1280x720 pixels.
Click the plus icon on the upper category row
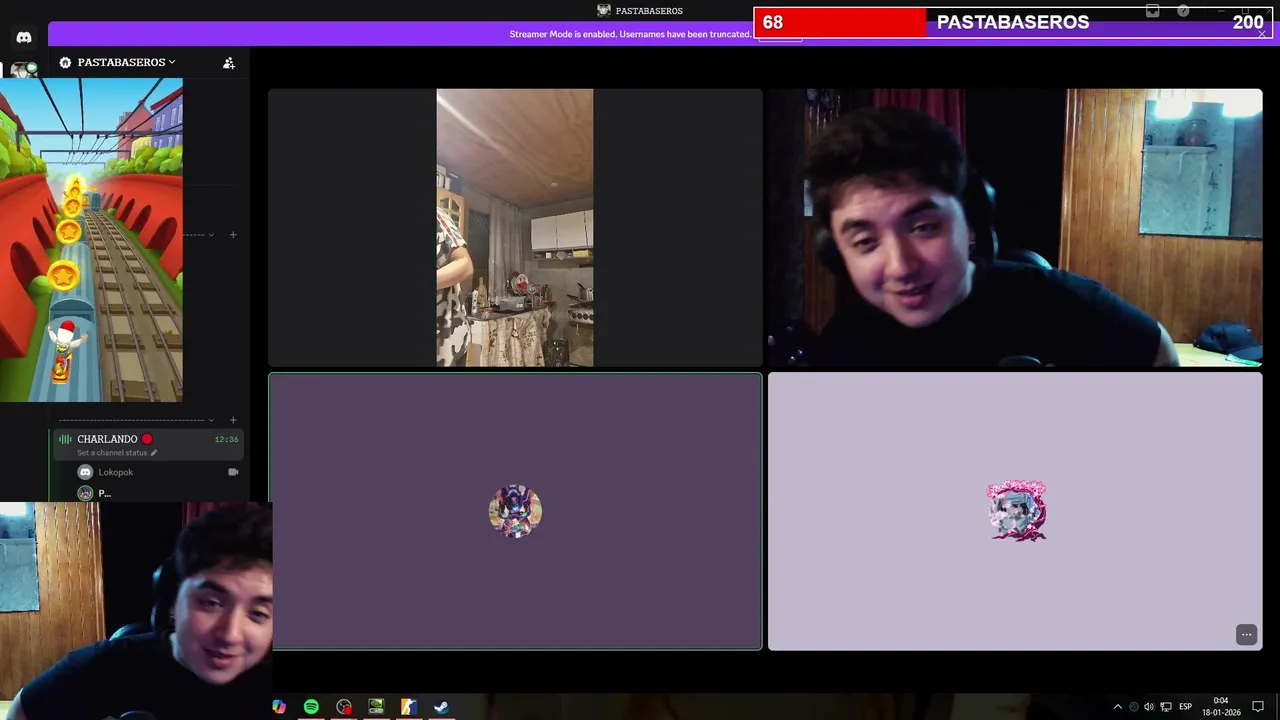pyautogui.click(x=233, y=235)
